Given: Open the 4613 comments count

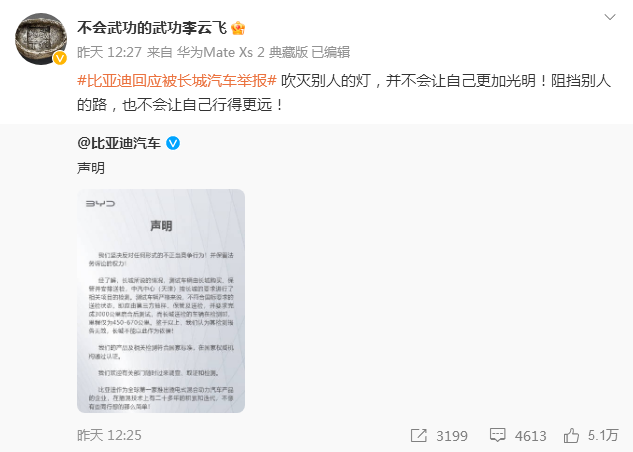Looking at the screenshot, I should tap(530, 436).
